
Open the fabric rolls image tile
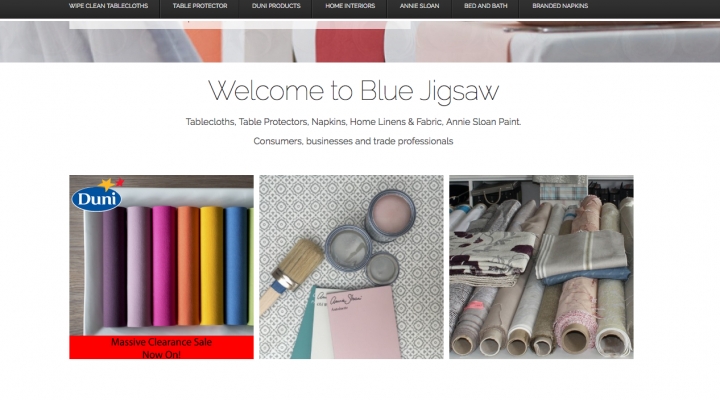pos(541,267)
